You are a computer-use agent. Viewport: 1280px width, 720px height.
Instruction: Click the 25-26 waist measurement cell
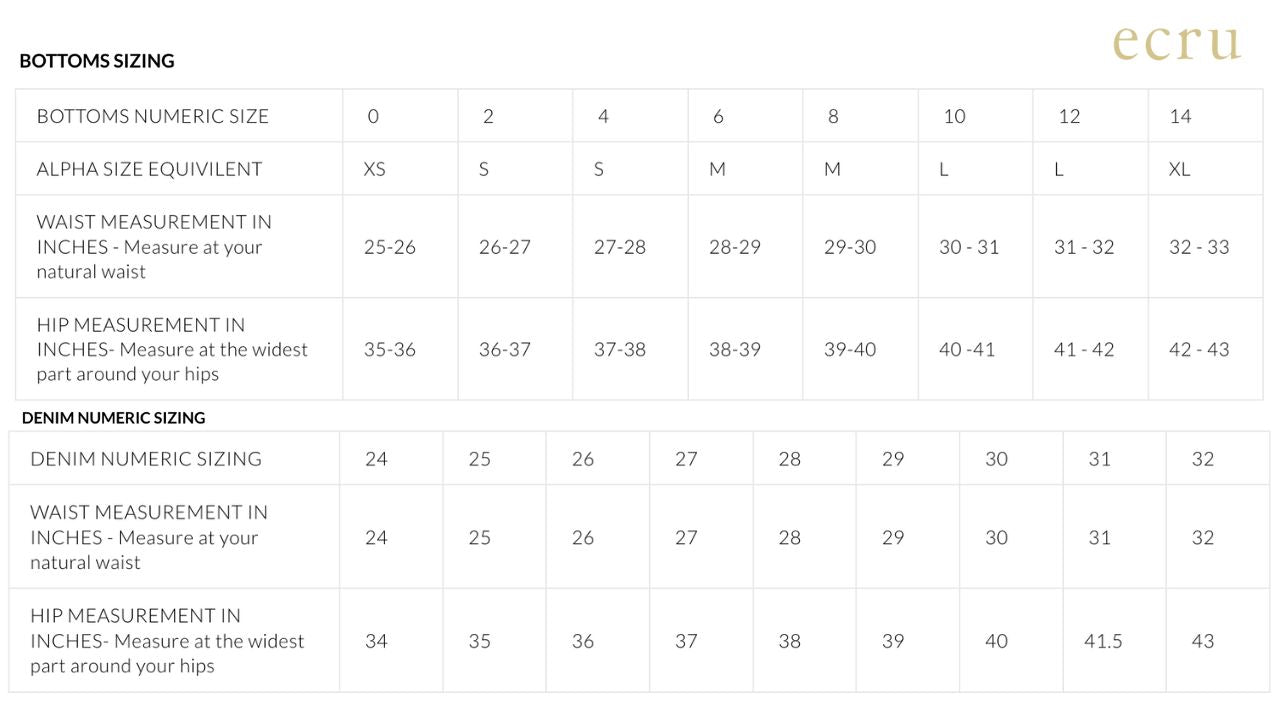(x=390, y=247)
